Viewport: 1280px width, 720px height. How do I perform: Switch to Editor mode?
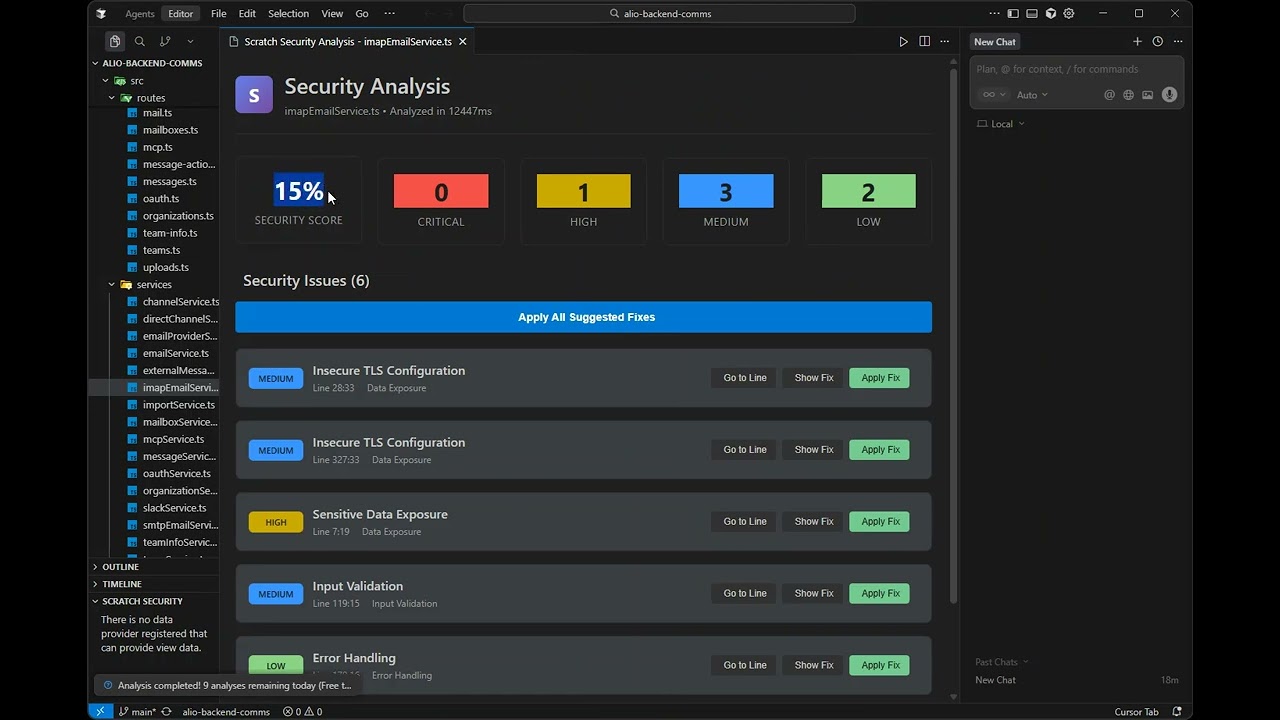click(181, 14)
